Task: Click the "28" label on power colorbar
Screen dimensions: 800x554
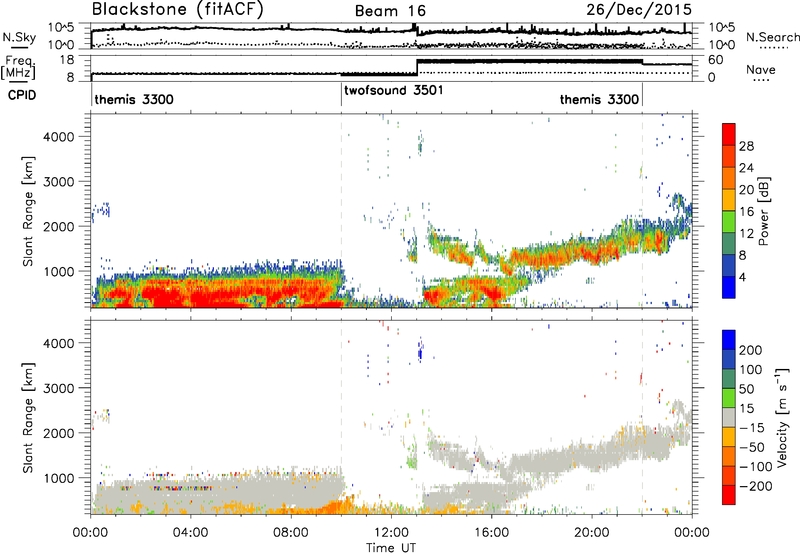Action: click(x=746, y=146)
